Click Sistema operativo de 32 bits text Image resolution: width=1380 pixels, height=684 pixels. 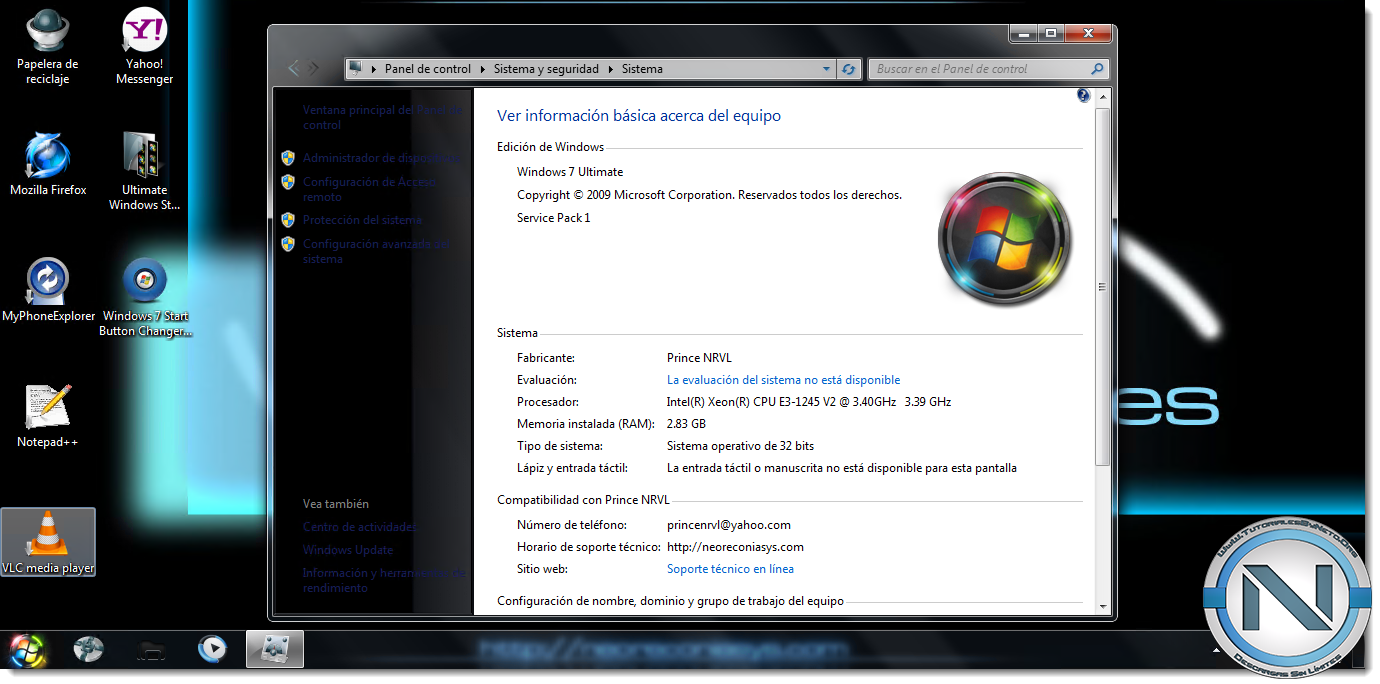[740, 446]
